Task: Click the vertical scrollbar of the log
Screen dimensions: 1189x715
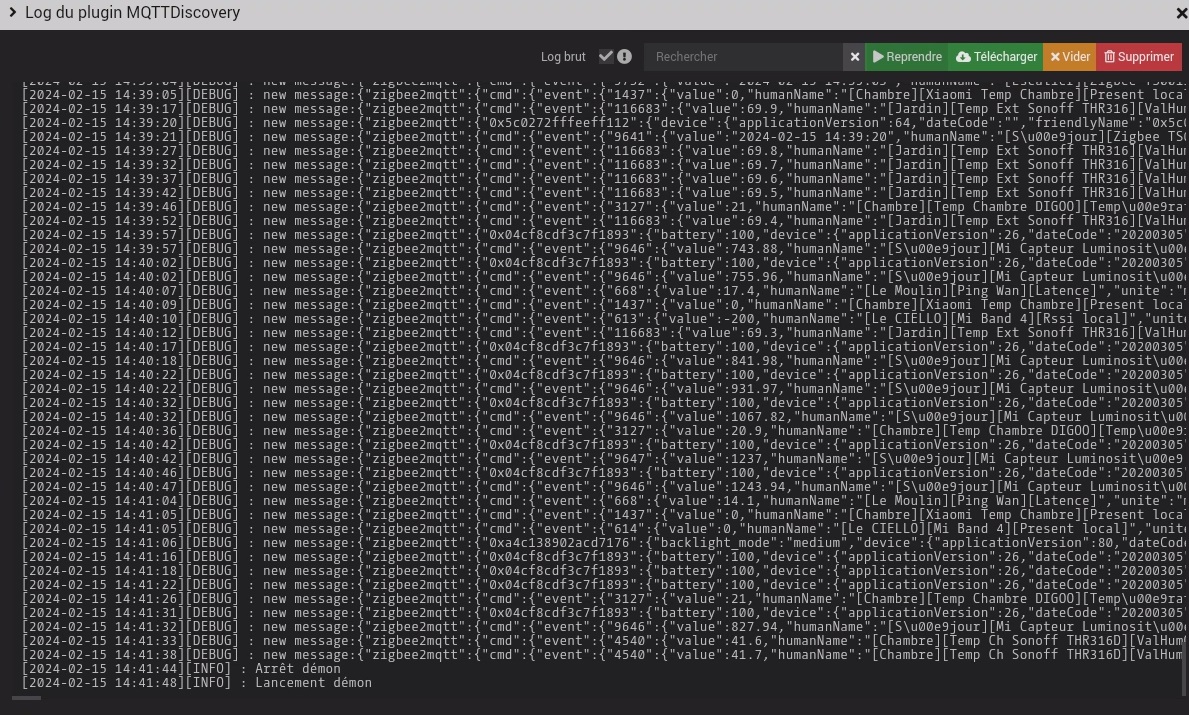Action: point(1184,671)
